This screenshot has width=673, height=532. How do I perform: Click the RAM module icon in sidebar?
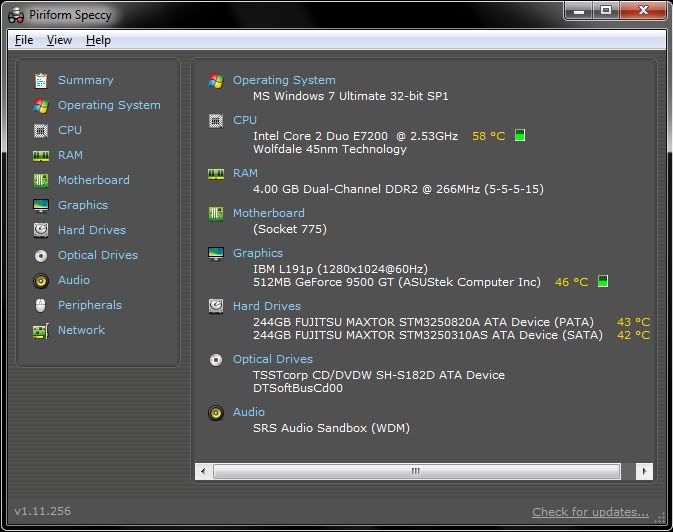coord(41,155)
